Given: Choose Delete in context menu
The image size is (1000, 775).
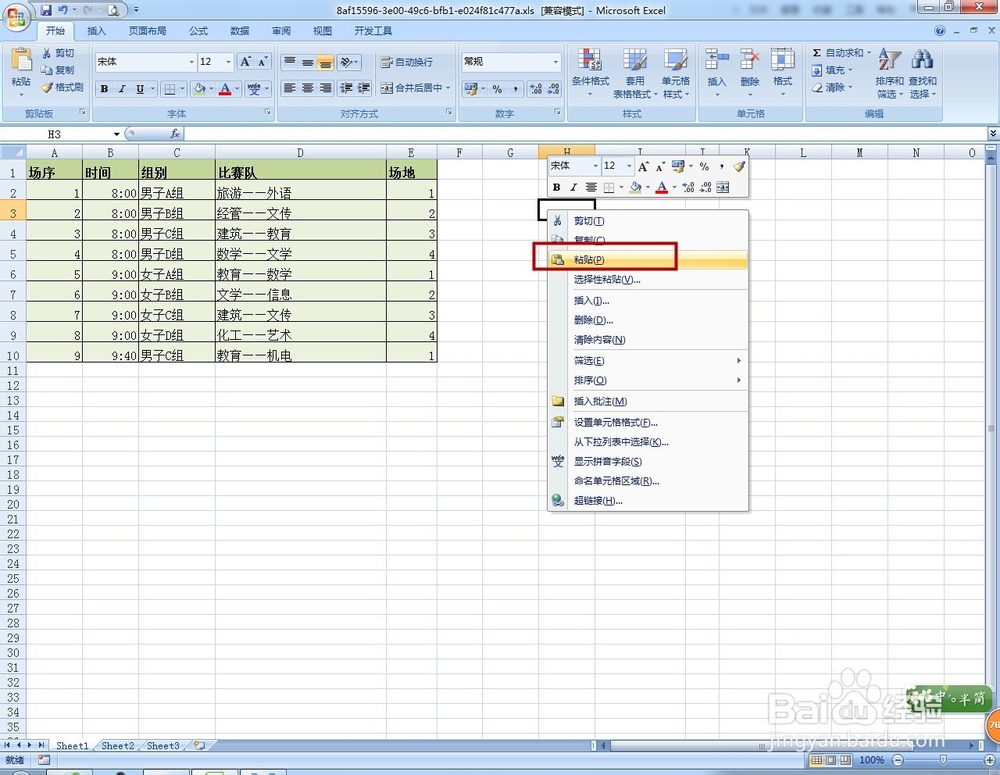Looking at the screenshot, I should (647, 320).
